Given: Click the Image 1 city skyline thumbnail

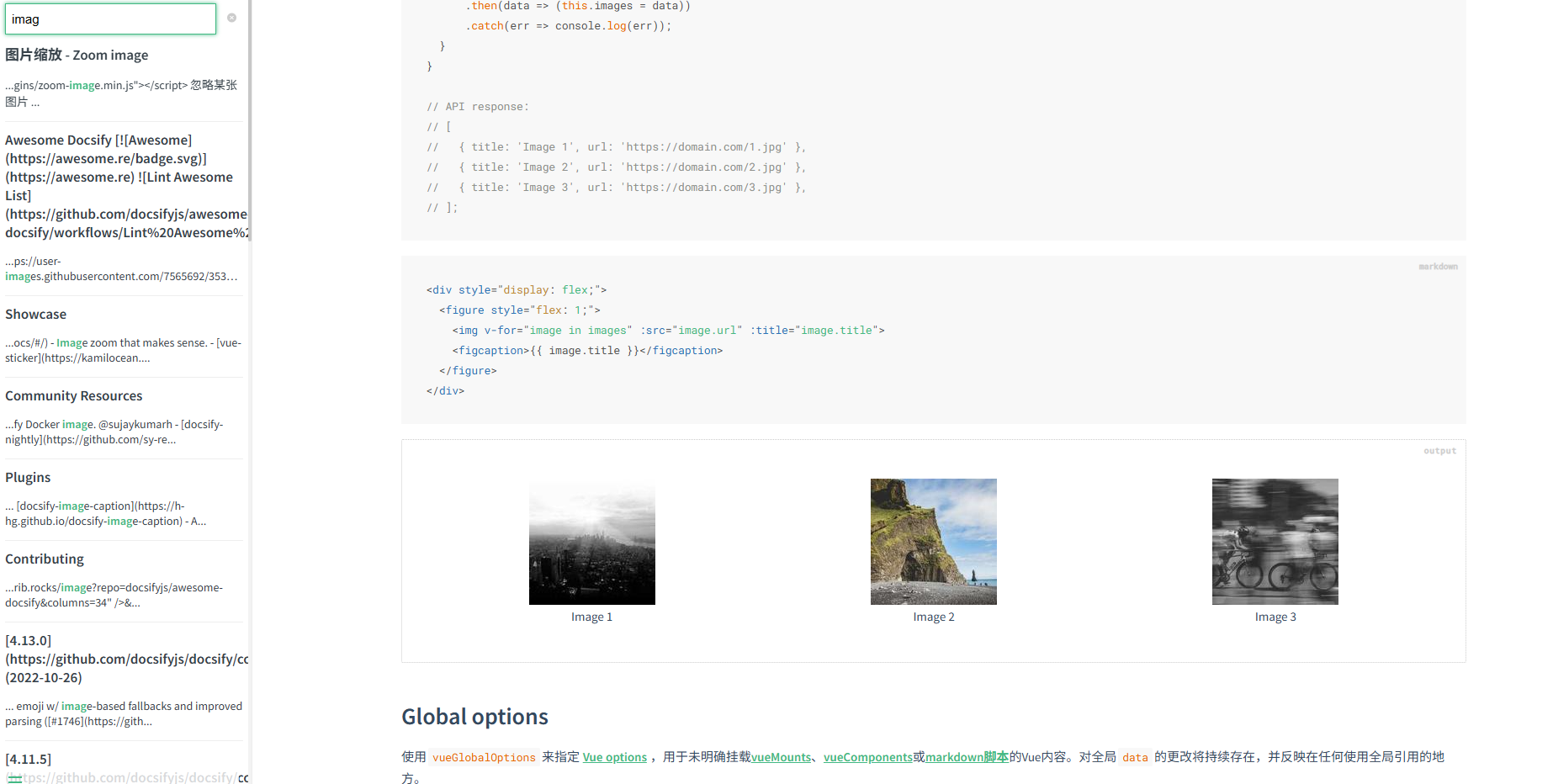Looking at the screenshot, I should pyautogui.click(x=592, y=542).
